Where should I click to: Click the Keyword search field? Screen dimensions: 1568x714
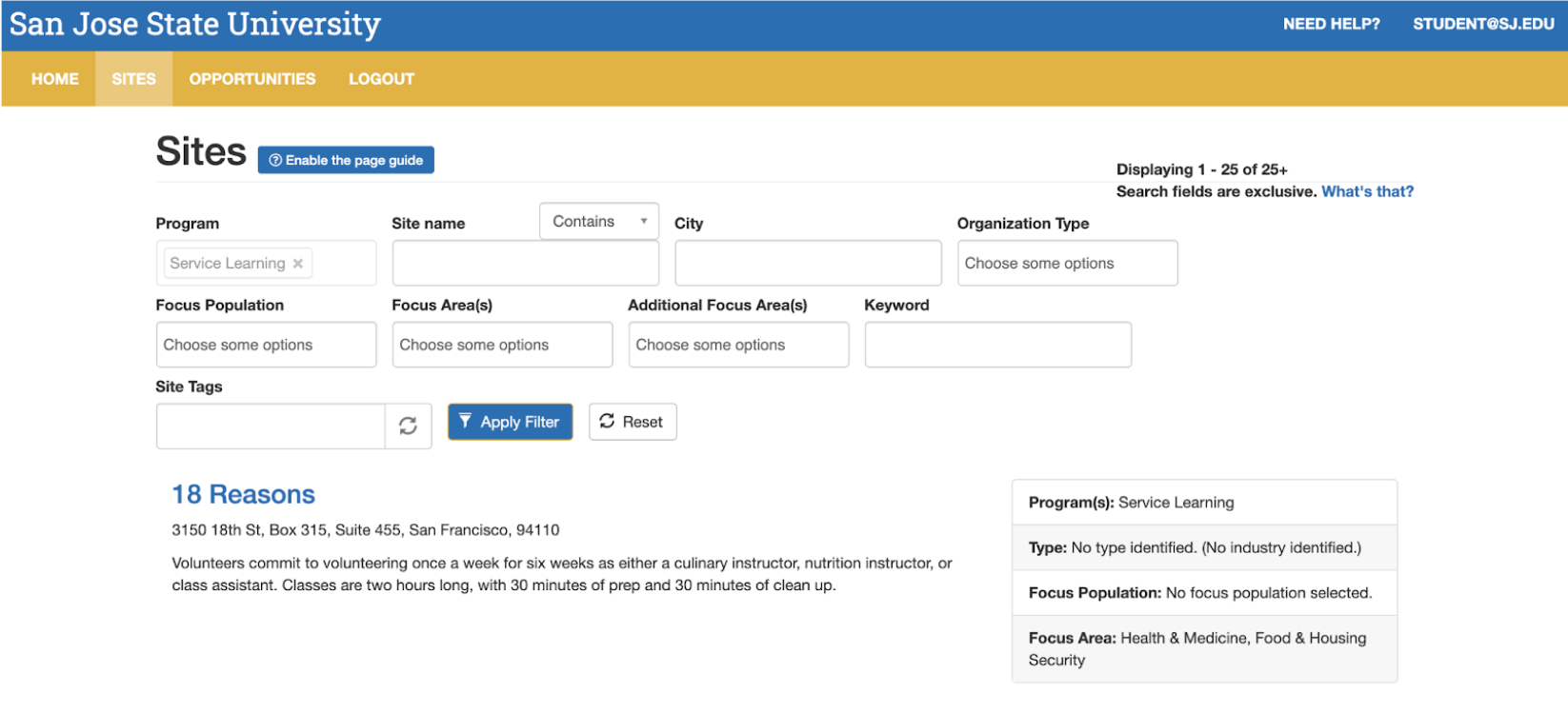point(997,345)
